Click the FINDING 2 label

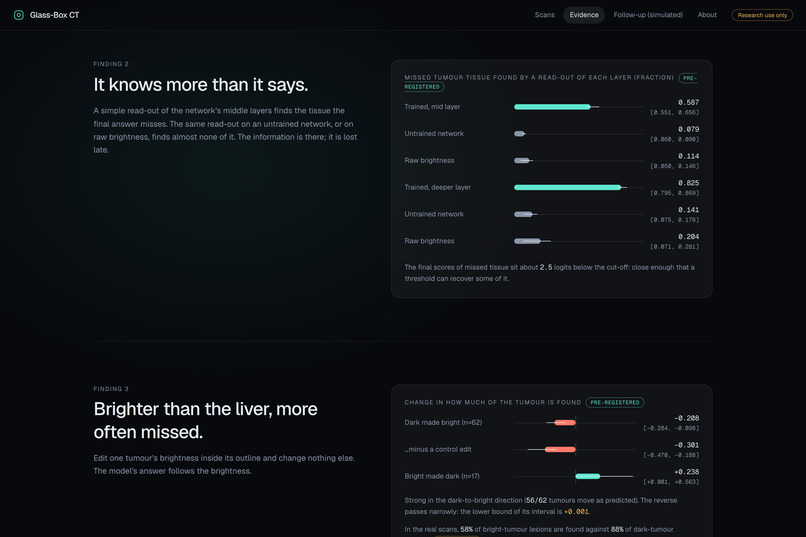[x=111, y=64]
